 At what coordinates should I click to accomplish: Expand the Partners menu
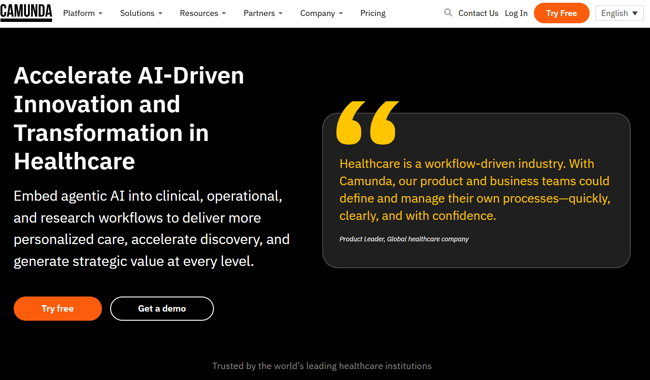[263, 13]
